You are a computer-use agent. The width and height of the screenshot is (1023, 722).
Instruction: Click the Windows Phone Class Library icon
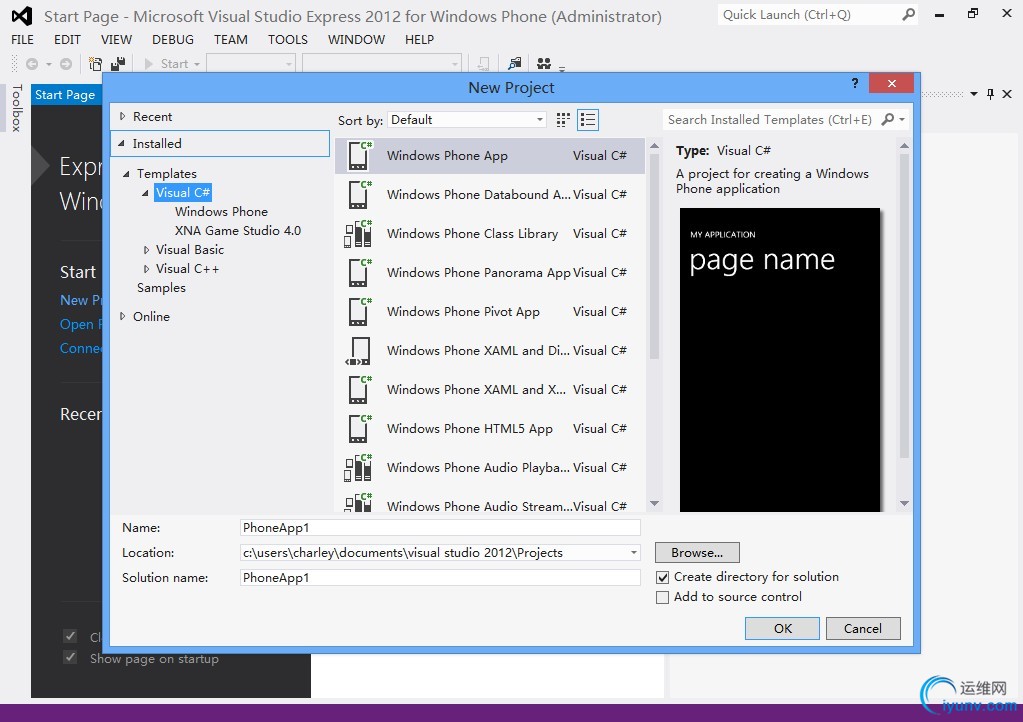click(x=358, y=234)
